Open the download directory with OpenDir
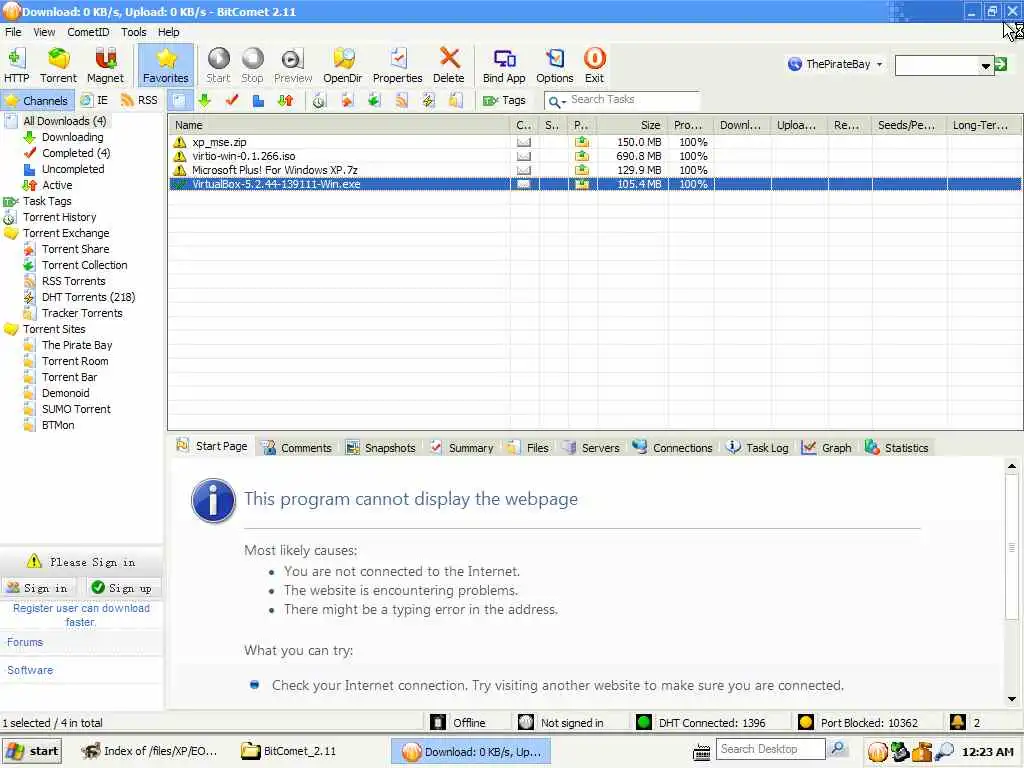 coord(342,65)
